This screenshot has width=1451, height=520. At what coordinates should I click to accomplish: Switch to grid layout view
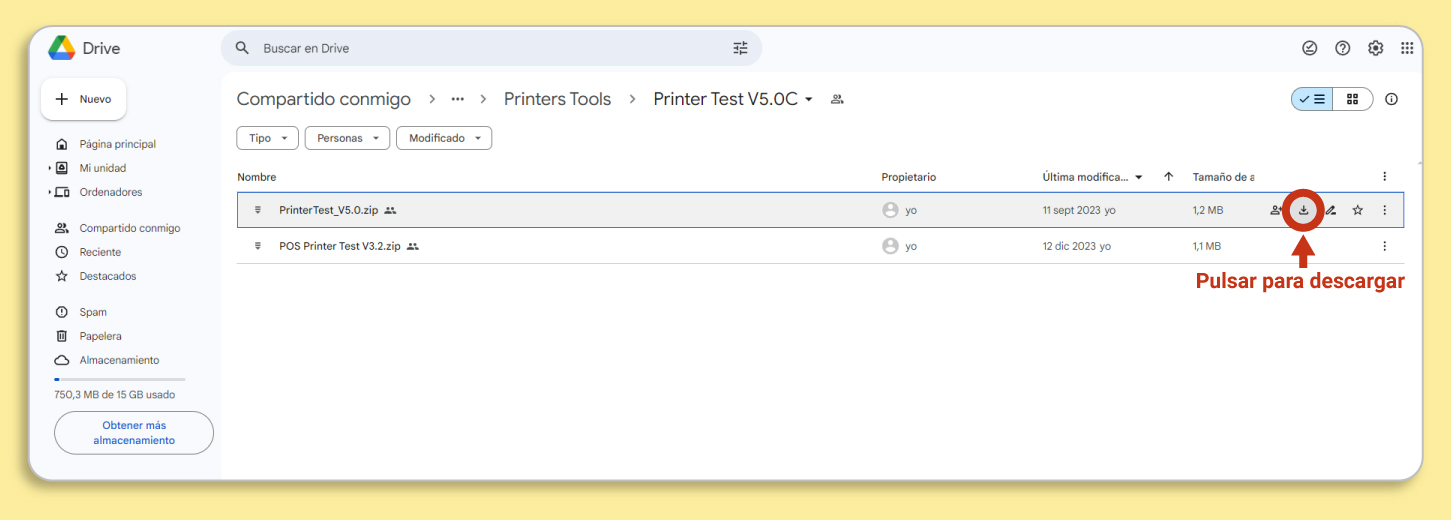(x=1353, y=99)
